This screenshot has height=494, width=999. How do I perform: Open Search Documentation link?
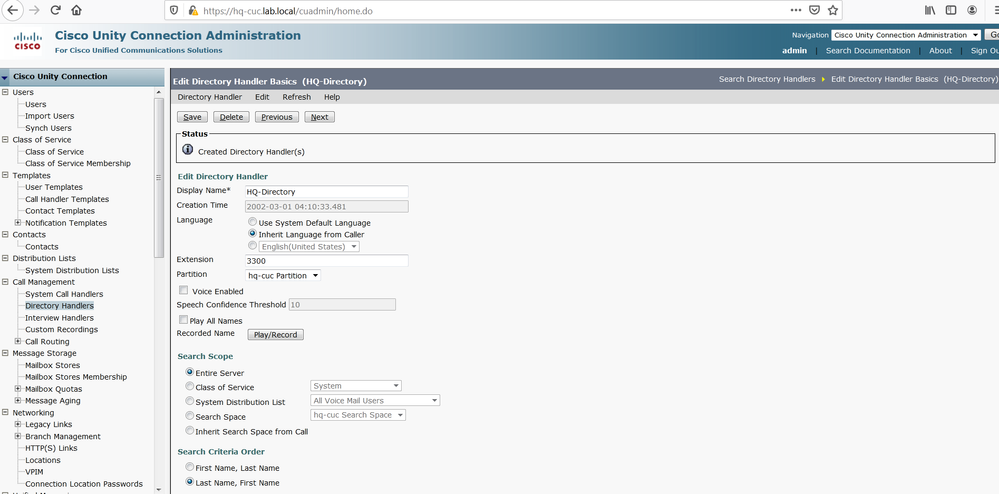(868, 50)
